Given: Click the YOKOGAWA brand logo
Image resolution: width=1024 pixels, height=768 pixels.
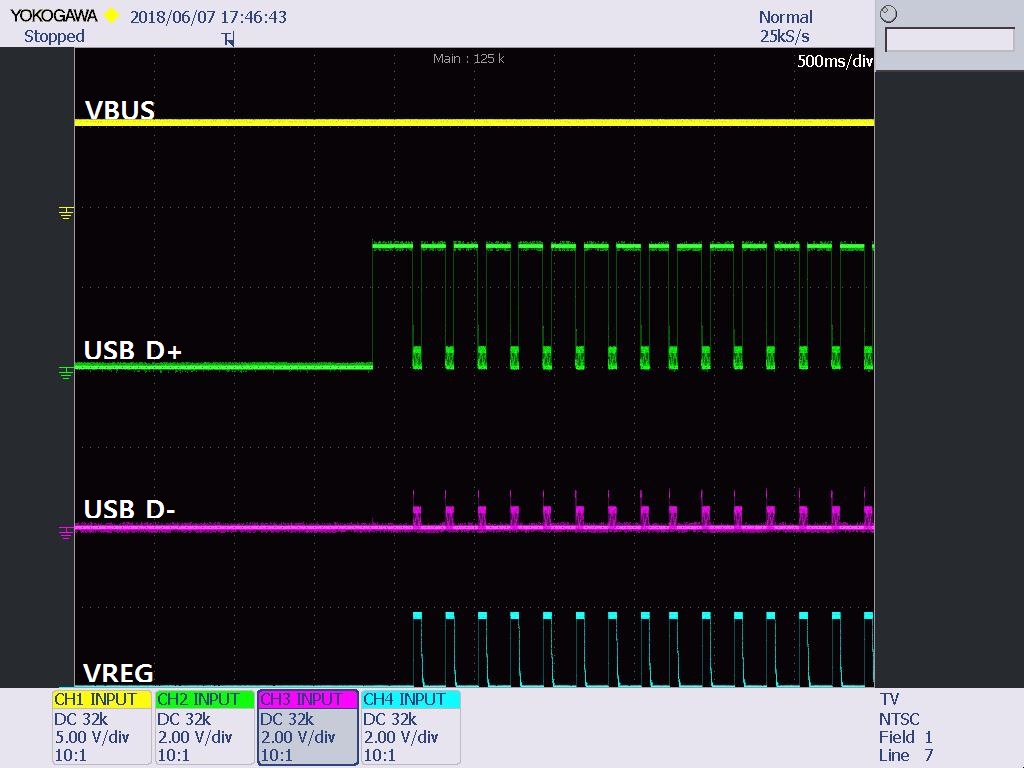Looking at the screenshot, I should coord(54,16).
